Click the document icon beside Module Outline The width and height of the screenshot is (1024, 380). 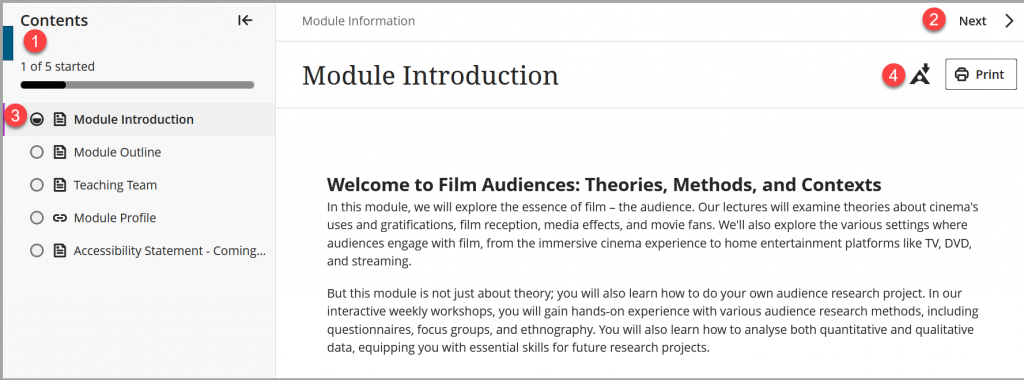[x=59, y=152]
